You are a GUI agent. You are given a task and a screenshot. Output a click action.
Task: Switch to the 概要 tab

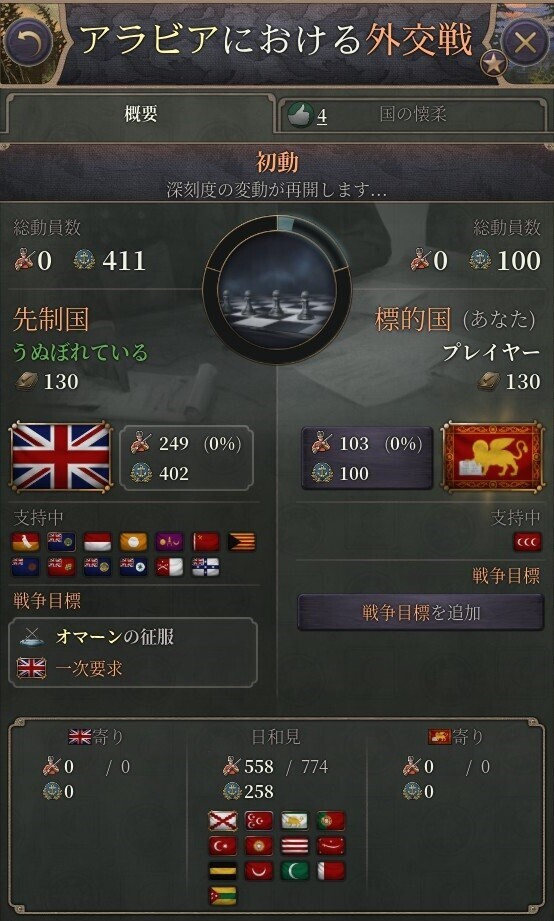click(x=140, y=114)
